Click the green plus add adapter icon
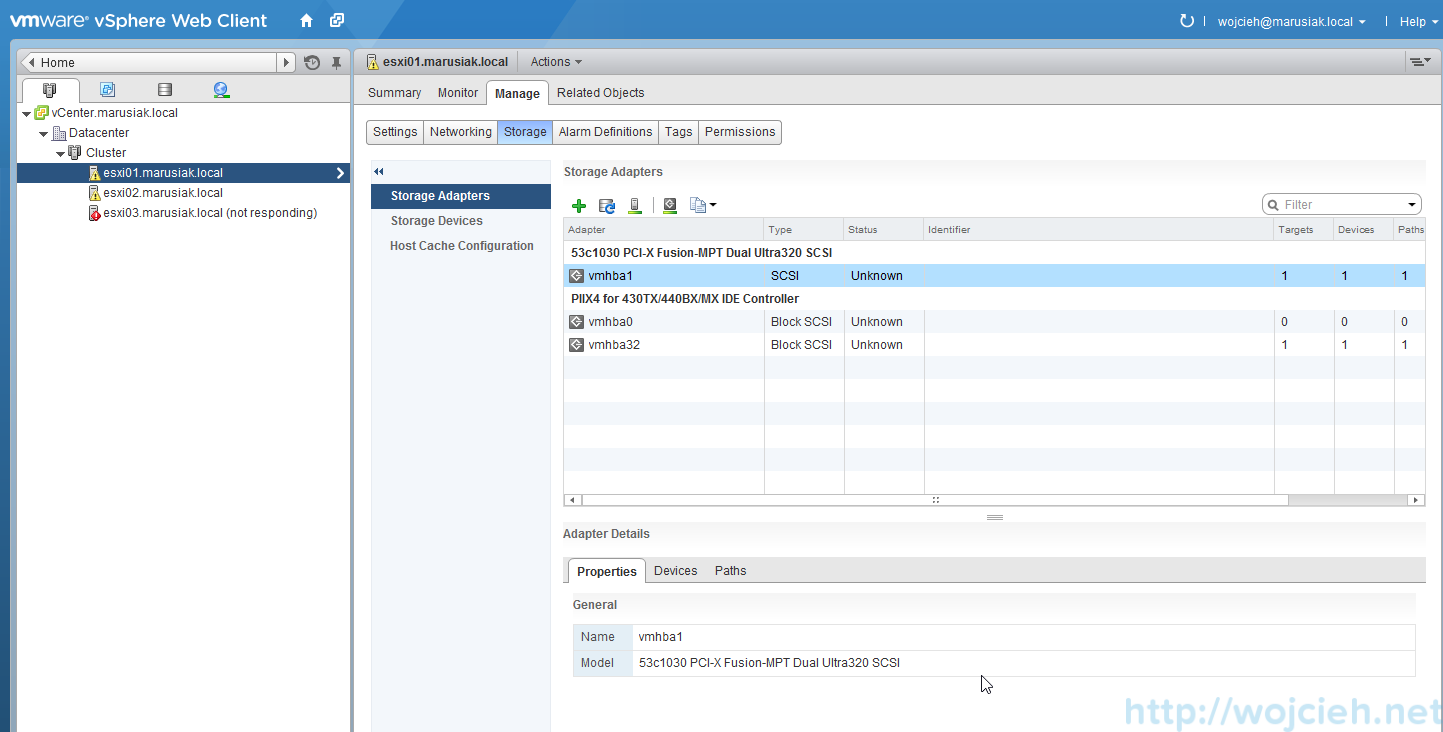 tap(578, 206)
